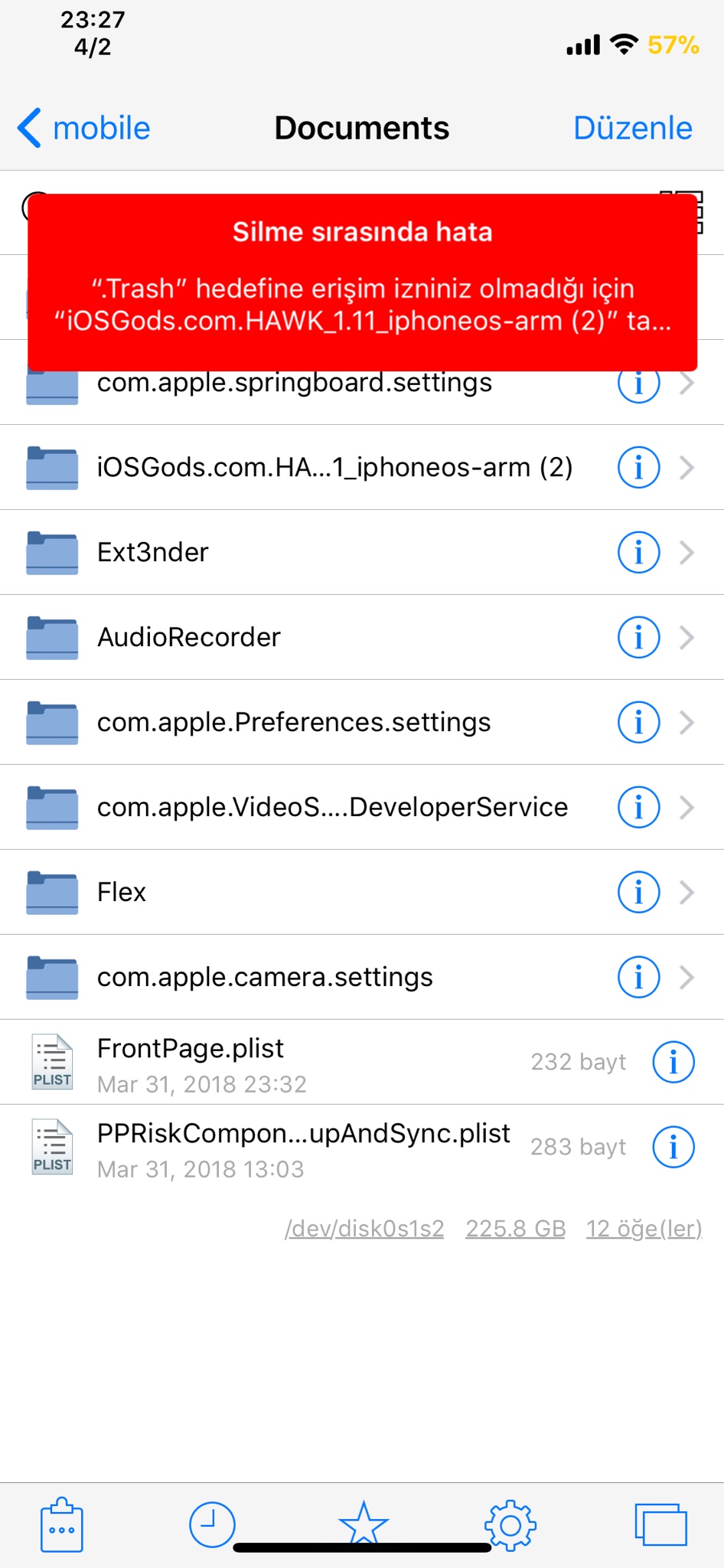Tap the /dev/disk0s1s2 link
This screenshot has width=724, height=1568.
(364, 1228)
